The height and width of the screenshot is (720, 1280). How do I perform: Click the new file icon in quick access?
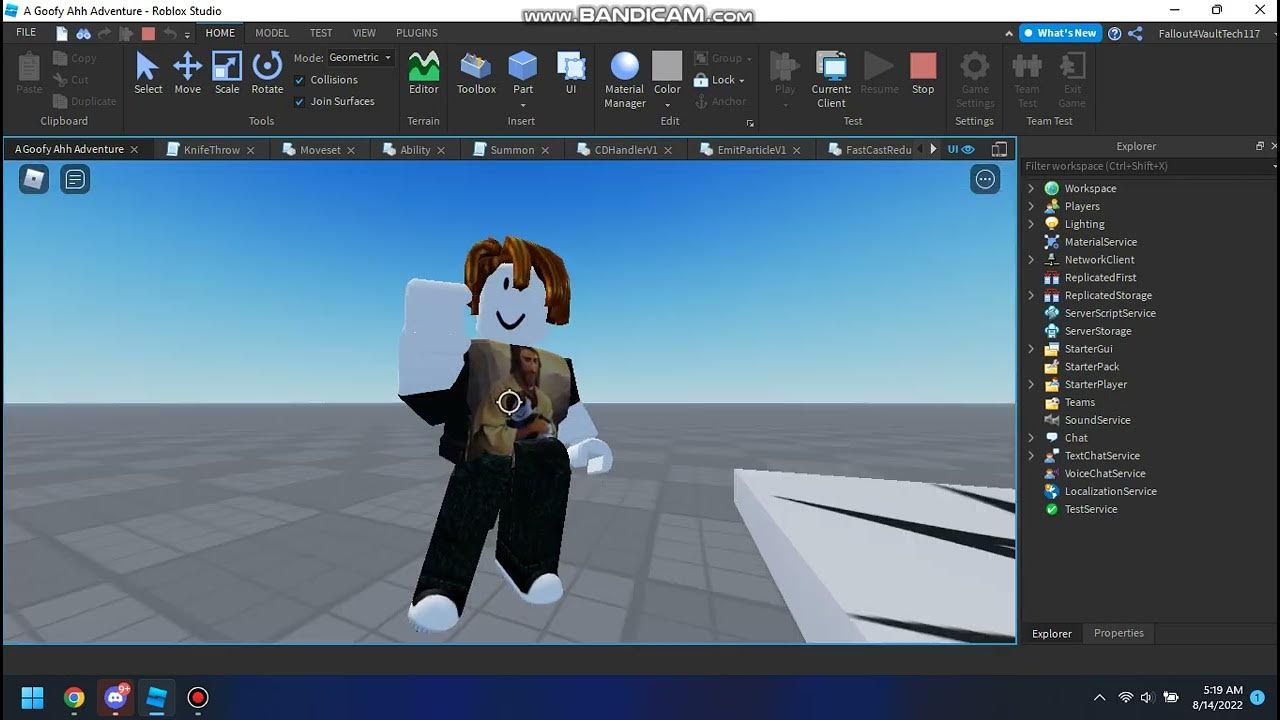click(62, 33)
